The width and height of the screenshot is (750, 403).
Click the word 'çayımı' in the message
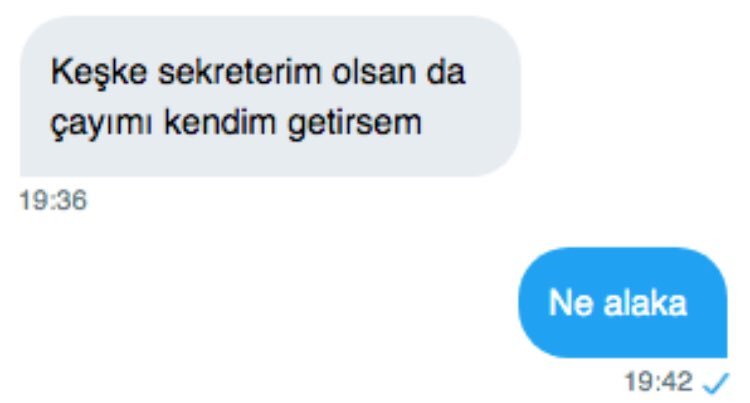coord(101,124)
